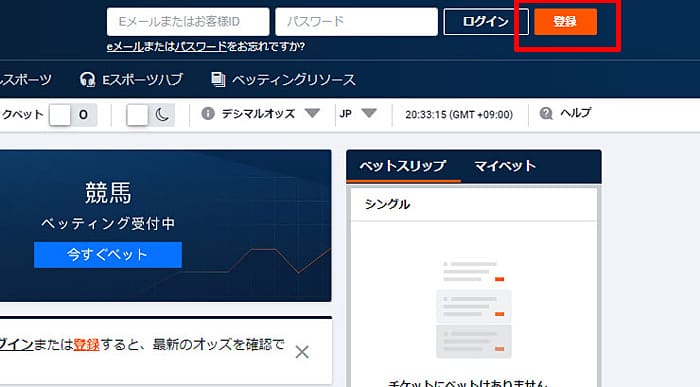This screenshot has height=387, width=700.
Task: Click the moon dark mode icon
Action: coord(162,115)
